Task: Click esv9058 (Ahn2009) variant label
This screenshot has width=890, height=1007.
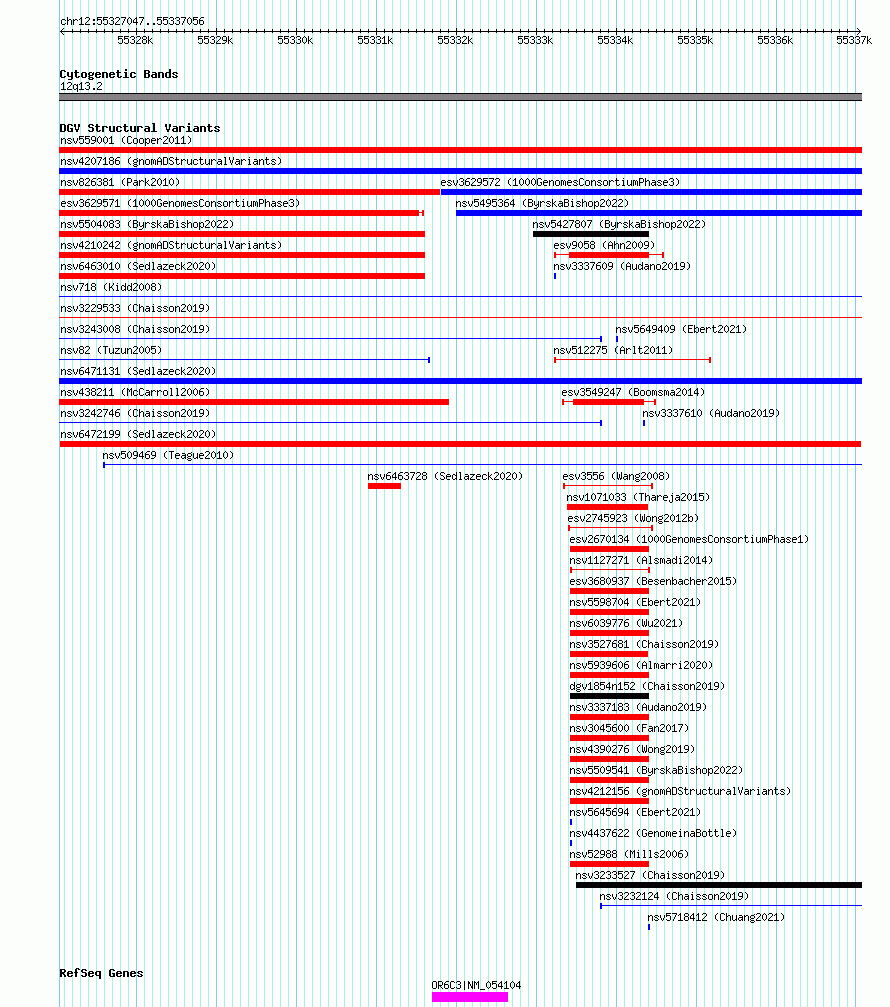Action: [x=604, y=245]
